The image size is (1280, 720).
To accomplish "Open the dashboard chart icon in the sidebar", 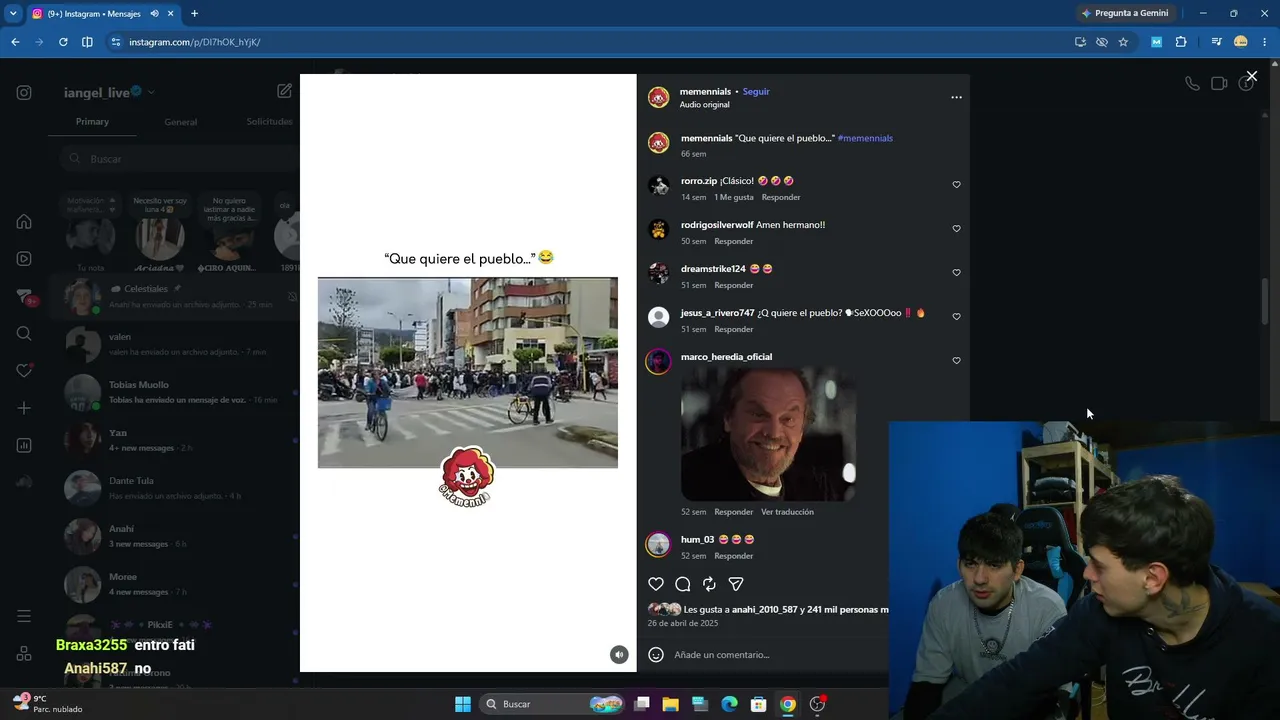I will point(24,446).
